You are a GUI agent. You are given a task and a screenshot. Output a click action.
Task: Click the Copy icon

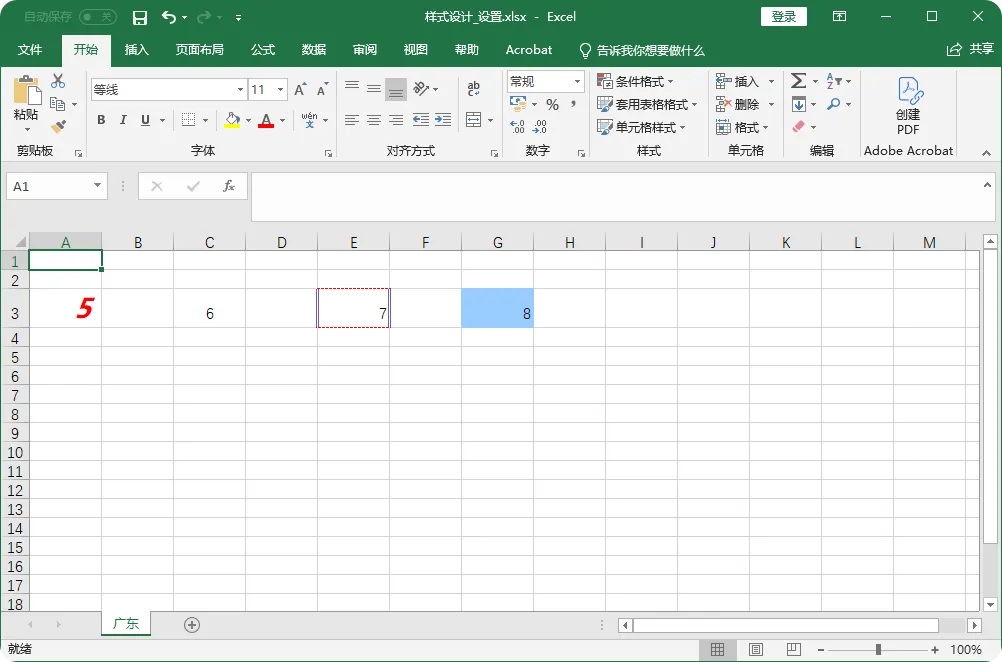(x=58, y=104)
